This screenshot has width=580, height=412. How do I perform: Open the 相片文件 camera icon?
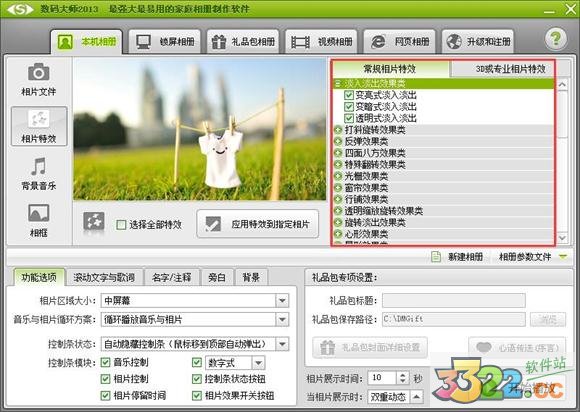pyautogui.click(x=38, y=72)
